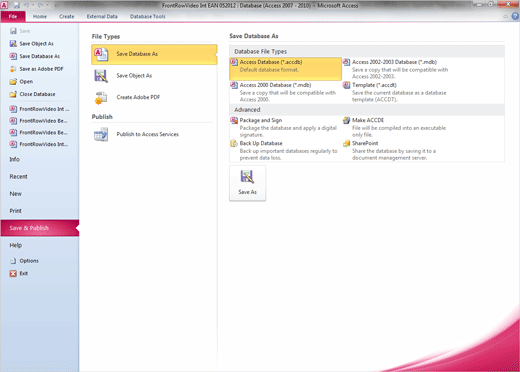
Task: Switch to the Database Tools tab
Action: [x=148, y=16]
